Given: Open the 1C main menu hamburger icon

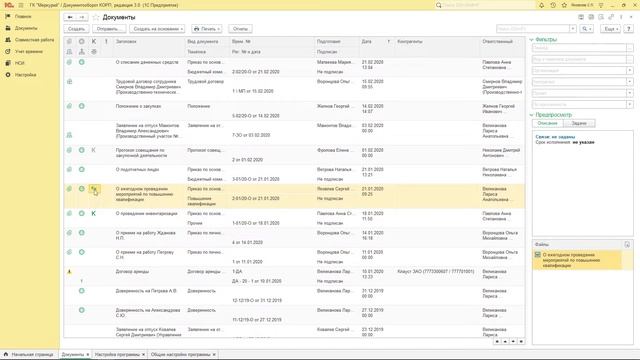Looking at the screenshot, I should (21, 5).
